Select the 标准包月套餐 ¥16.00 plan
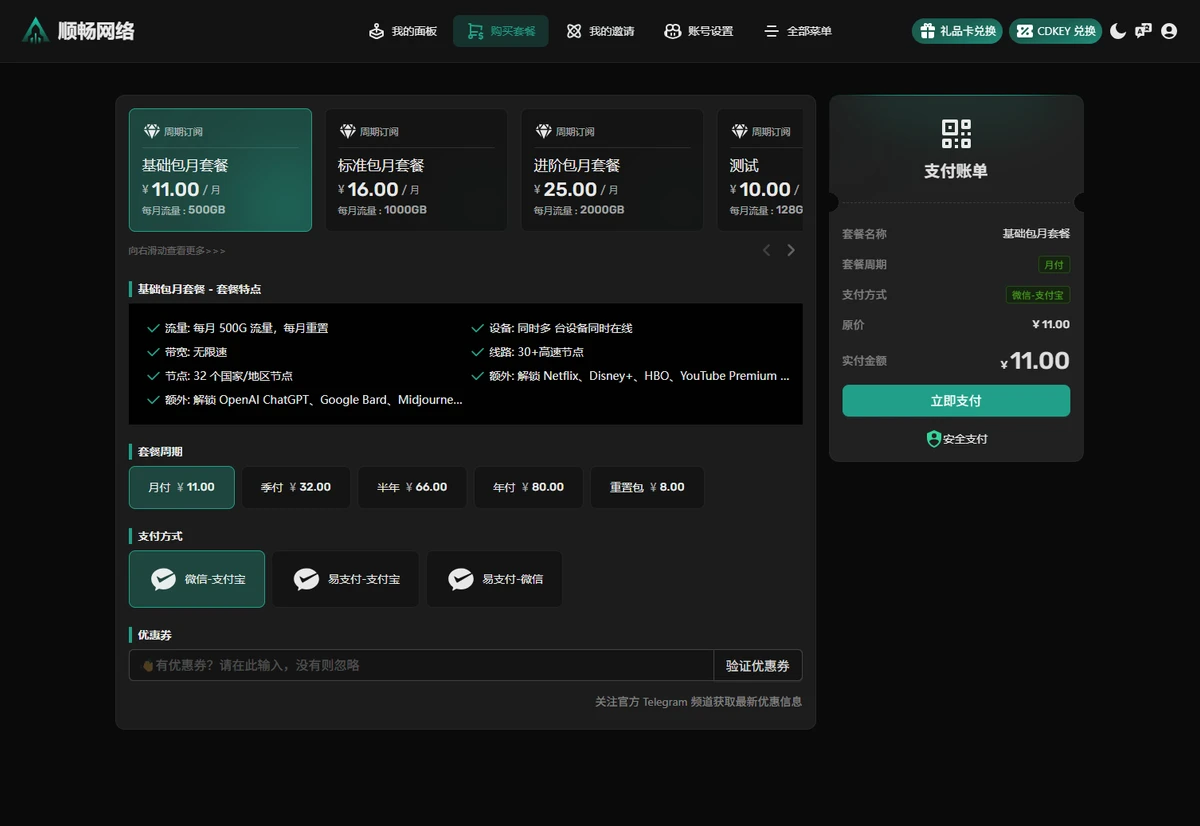 pos(416,170)
